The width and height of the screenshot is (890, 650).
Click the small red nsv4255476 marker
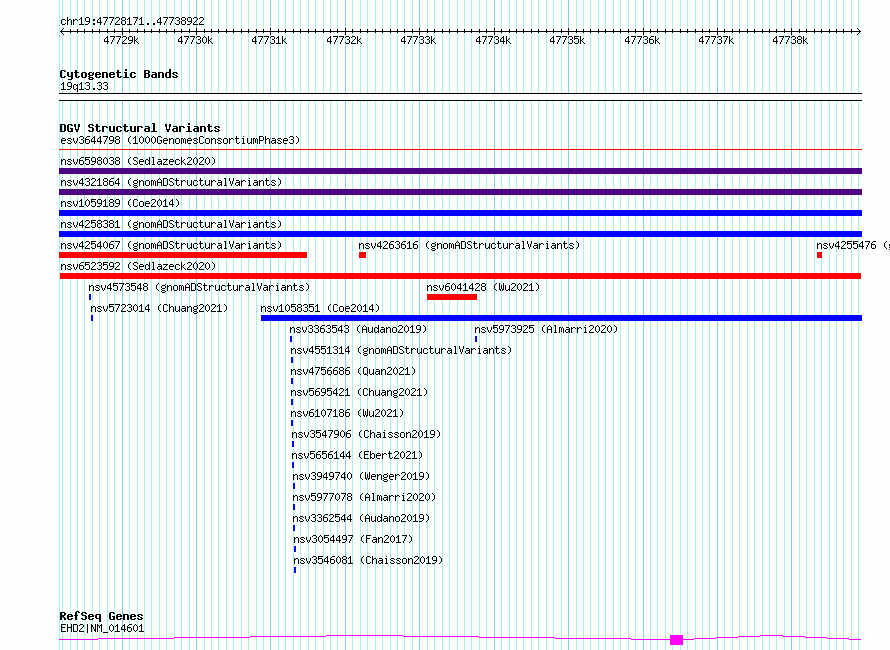click(819, 255)
